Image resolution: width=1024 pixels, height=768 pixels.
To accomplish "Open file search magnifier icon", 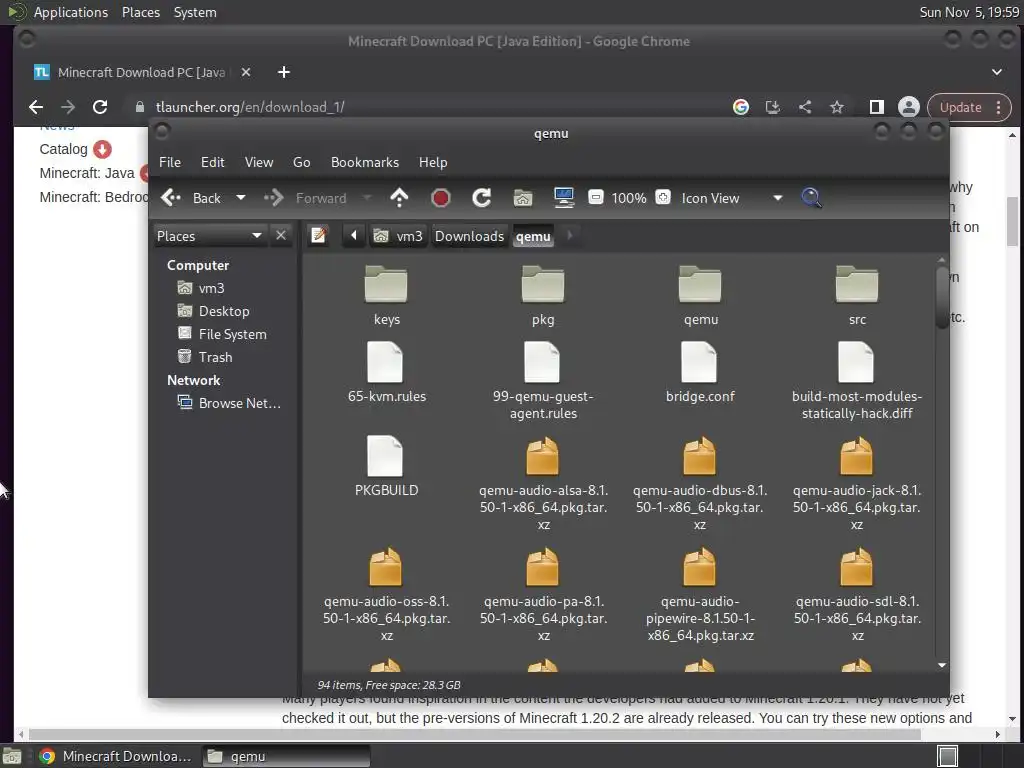I will (811, 198).
